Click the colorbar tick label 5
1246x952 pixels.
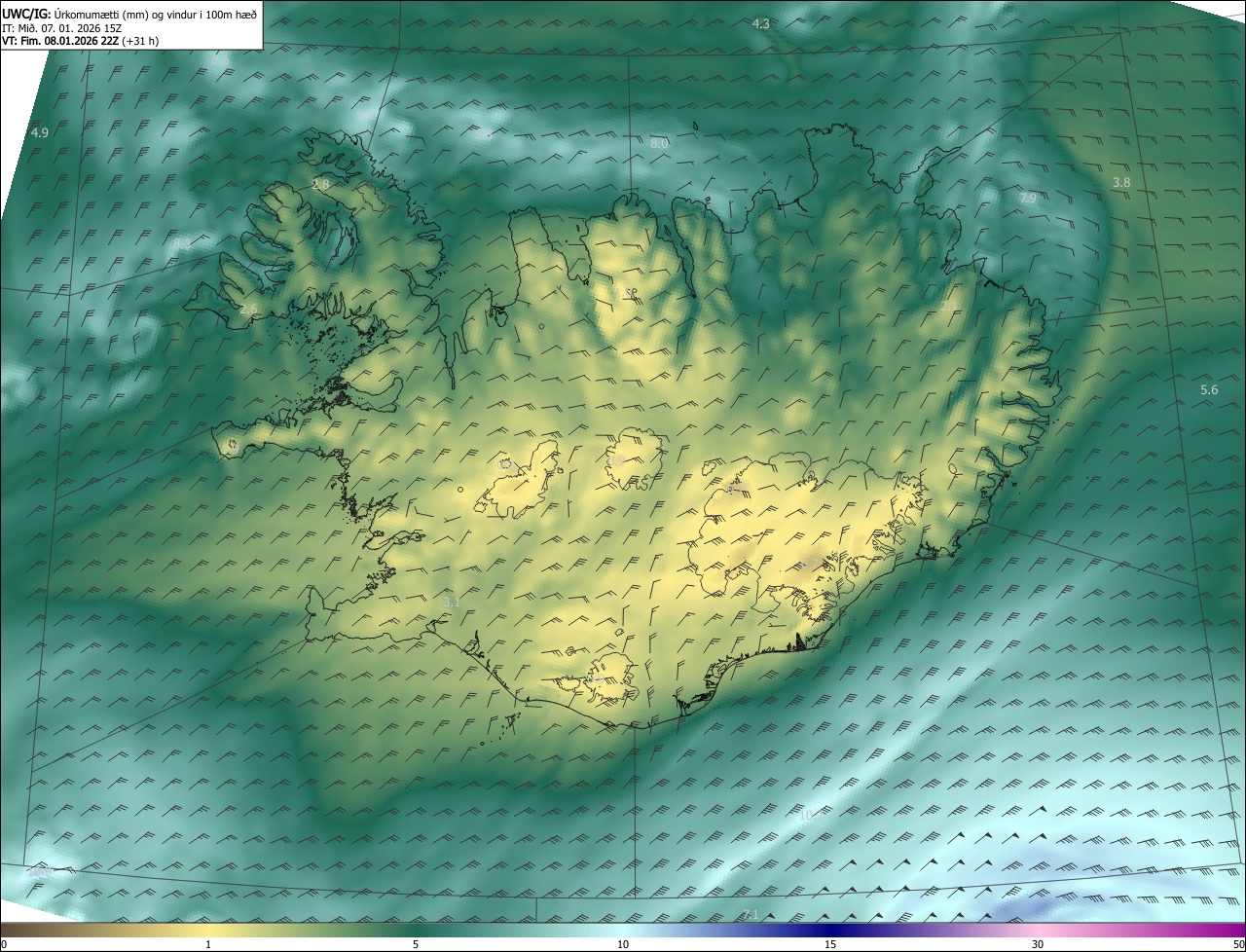[x=416, y=944]
